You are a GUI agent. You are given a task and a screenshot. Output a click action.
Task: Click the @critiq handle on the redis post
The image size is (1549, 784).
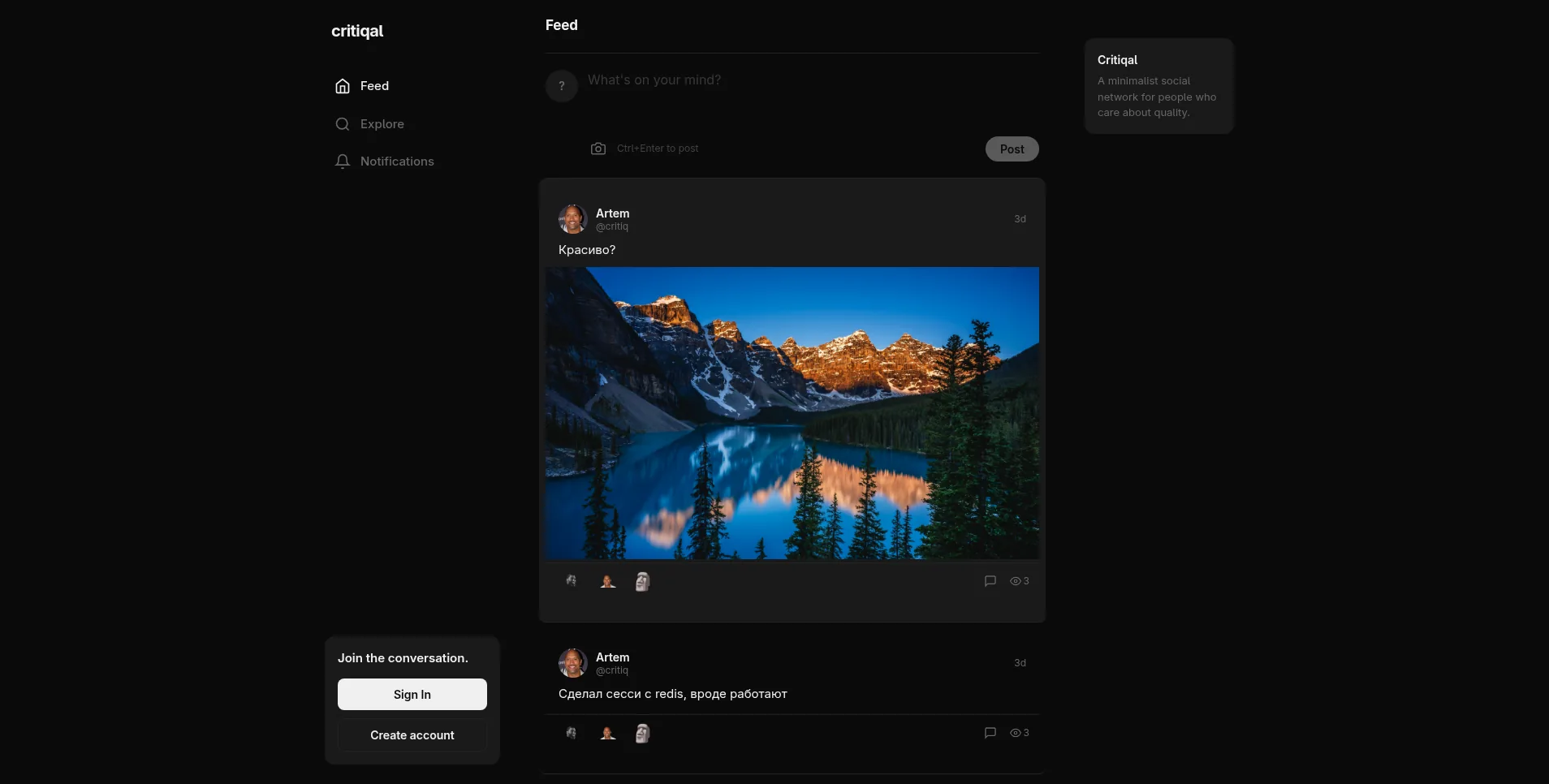pyautogui.click(x=612, y=670)
